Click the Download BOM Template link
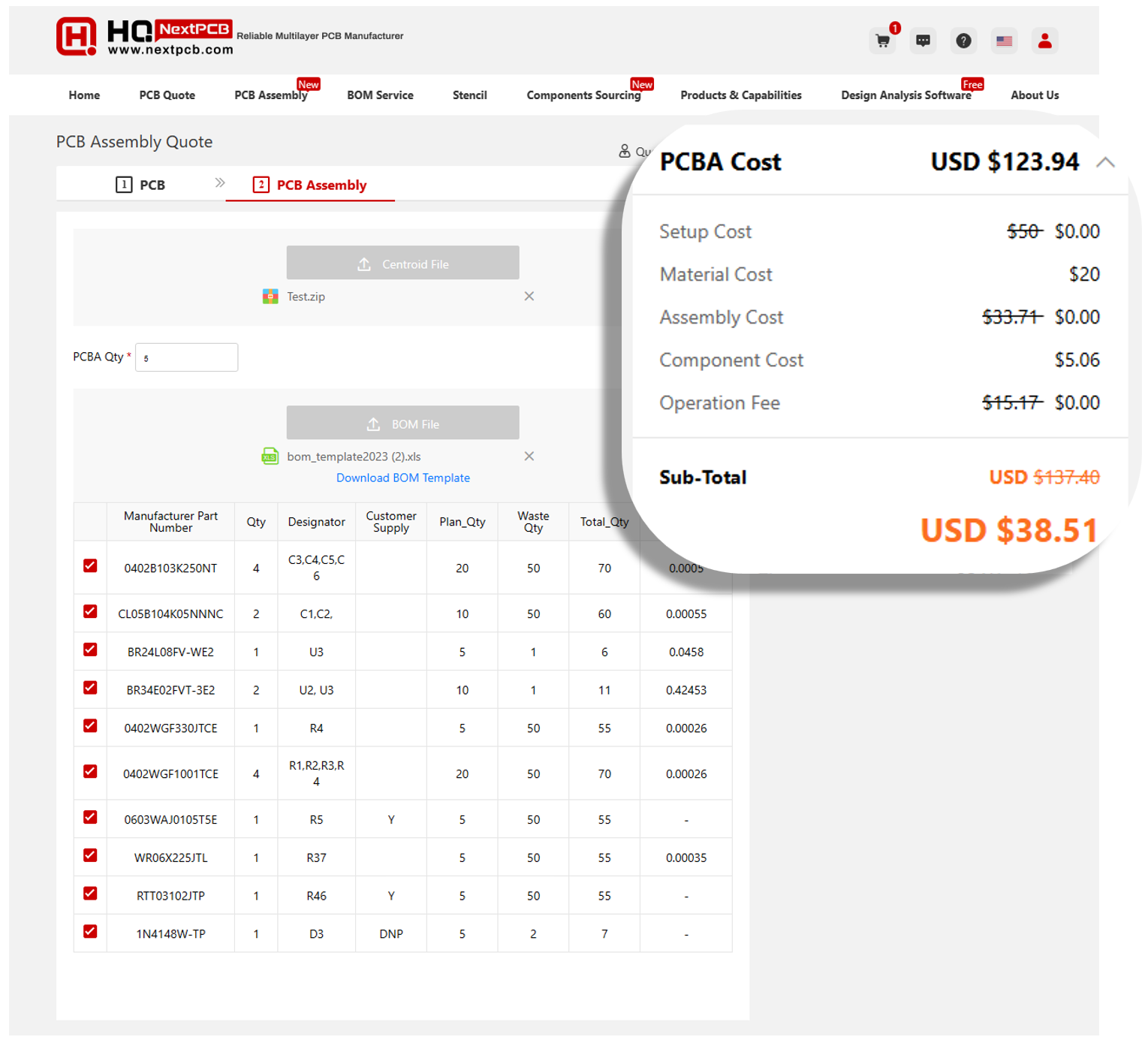Screen dimensions: 1148x1046 click(x=403, y=478)
